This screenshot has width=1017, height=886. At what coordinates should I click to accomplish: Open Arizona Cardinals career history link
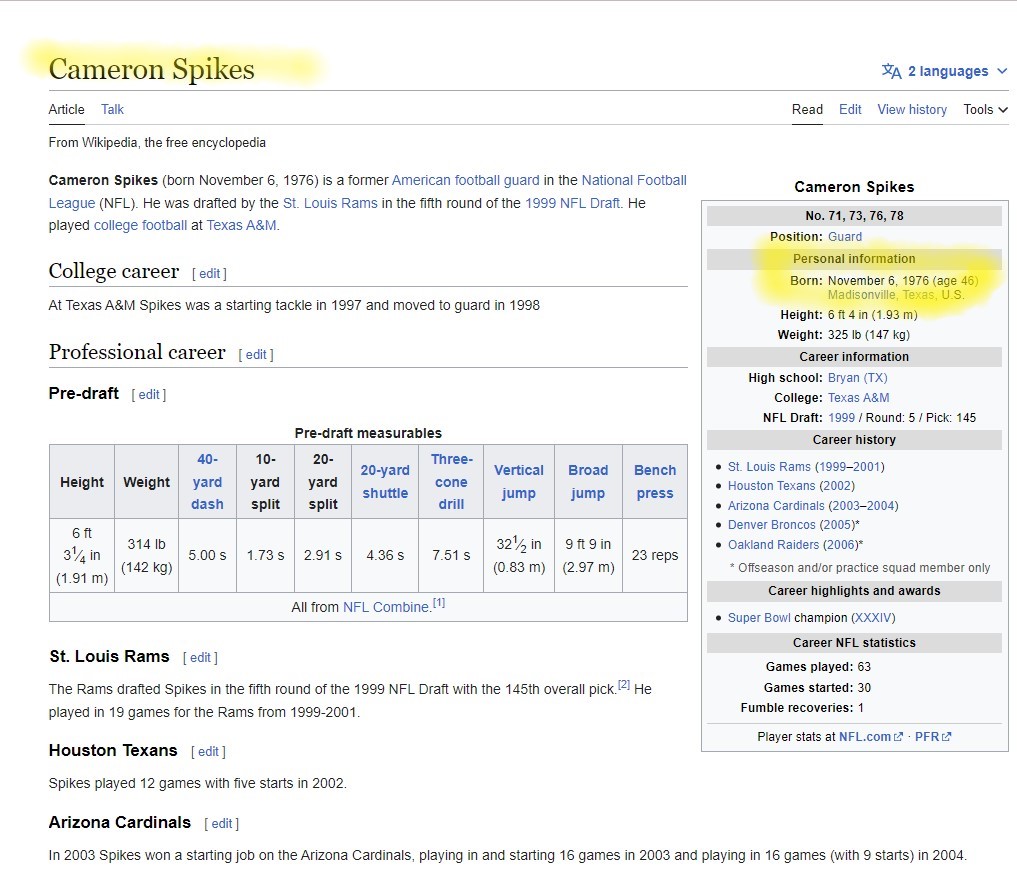coord(776,506)
